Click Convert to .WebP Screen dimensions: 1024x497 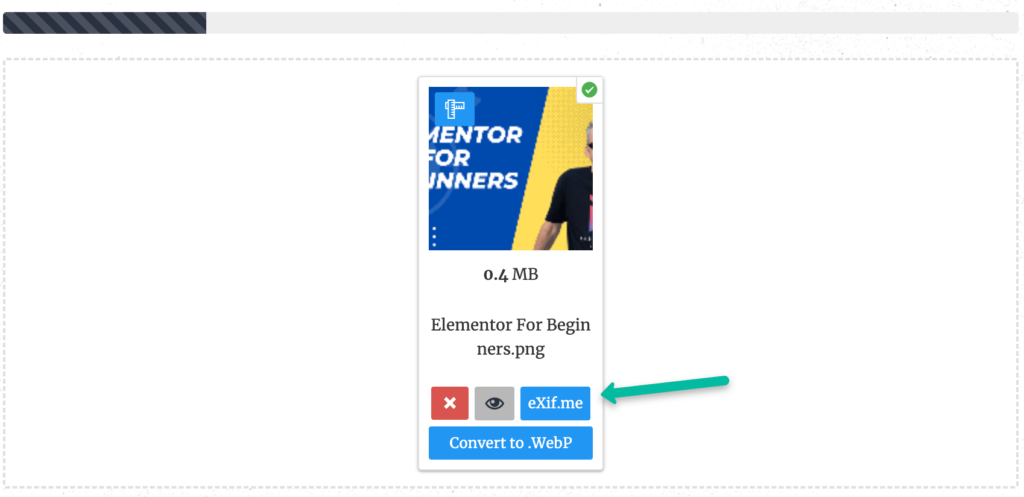click(511, 443)
